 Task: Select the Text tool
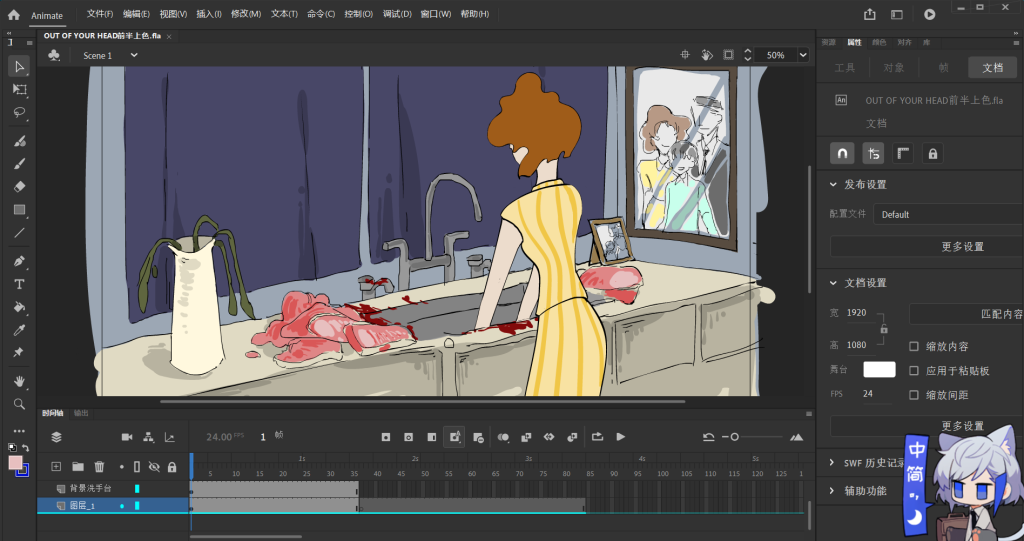click(x=19, y=284)
